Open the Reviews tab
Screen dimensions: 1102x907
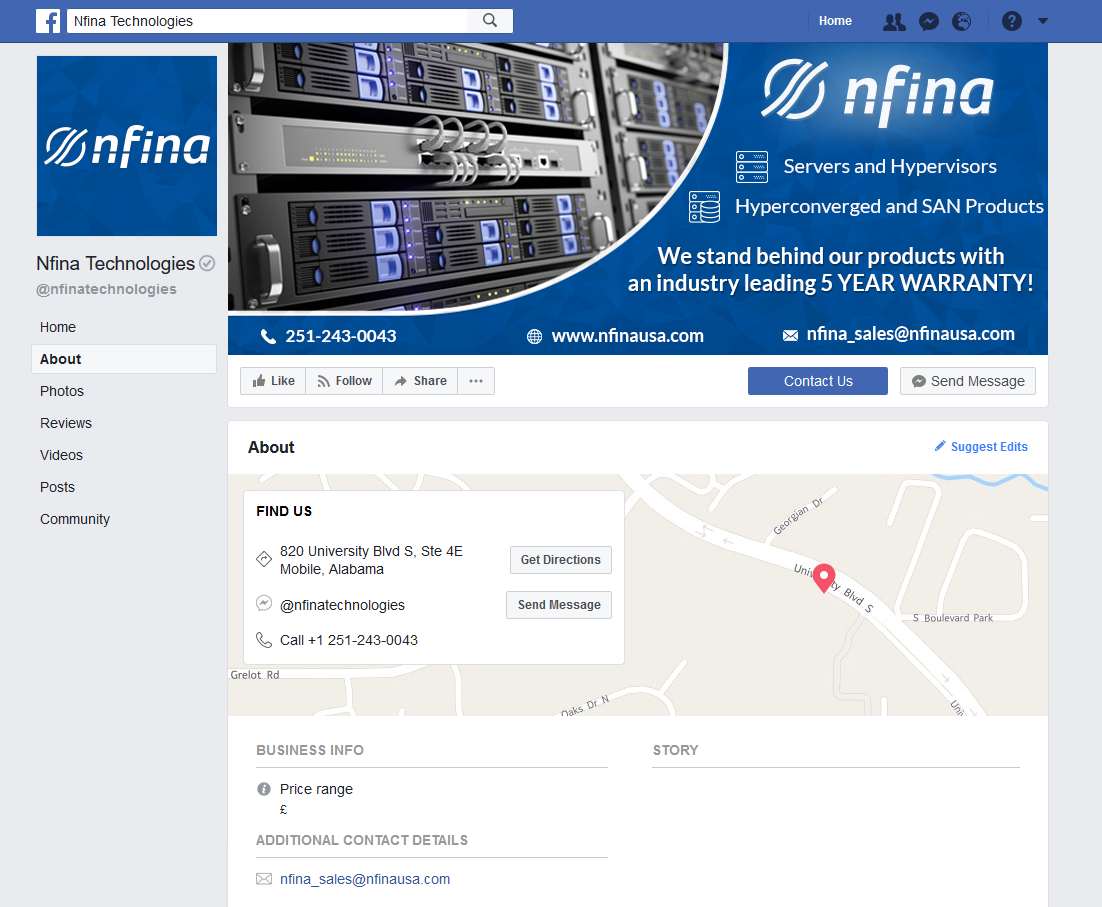pos(65,423)
